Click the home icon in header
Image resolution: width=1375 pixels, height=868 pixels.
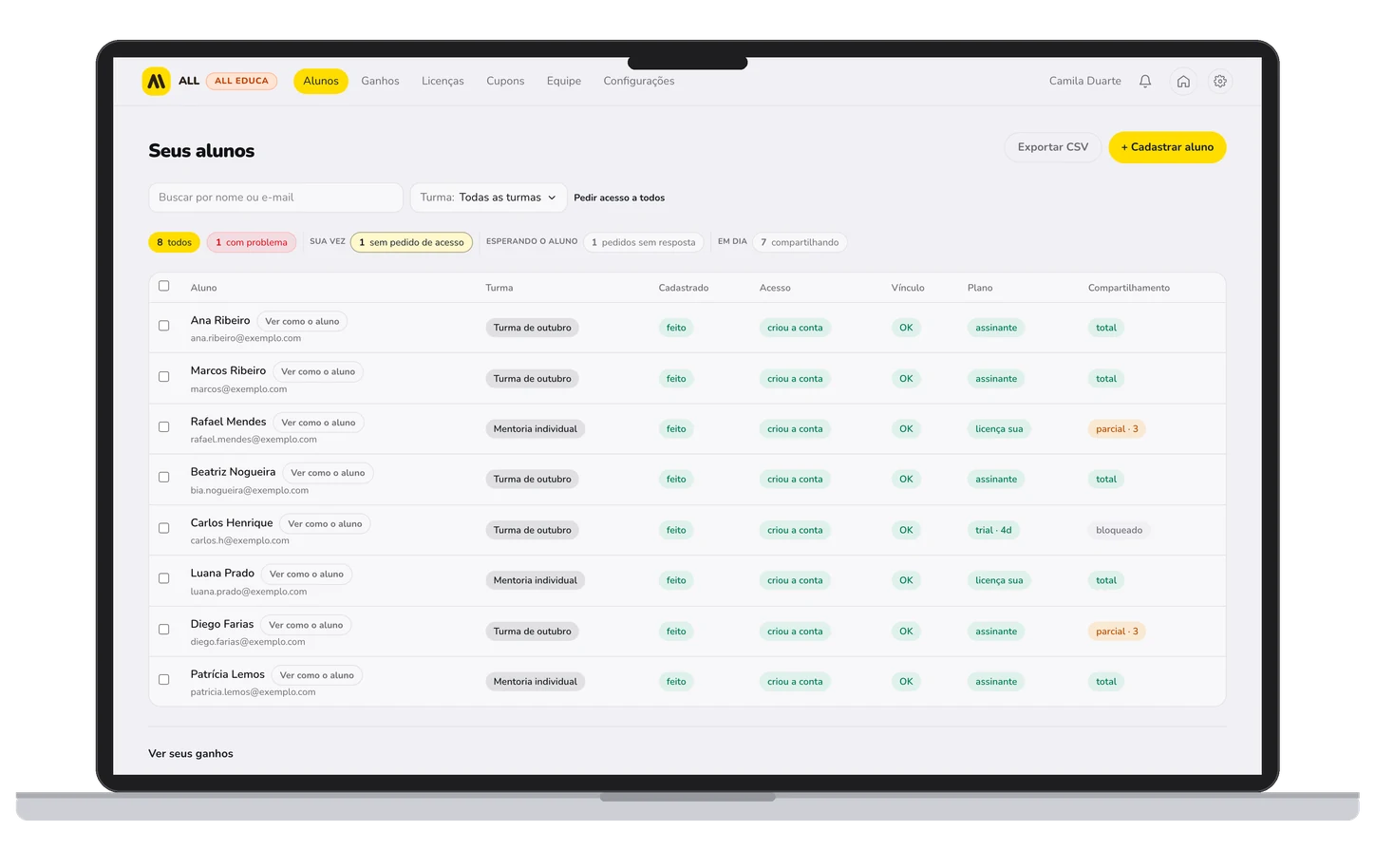coord(1183,81)
